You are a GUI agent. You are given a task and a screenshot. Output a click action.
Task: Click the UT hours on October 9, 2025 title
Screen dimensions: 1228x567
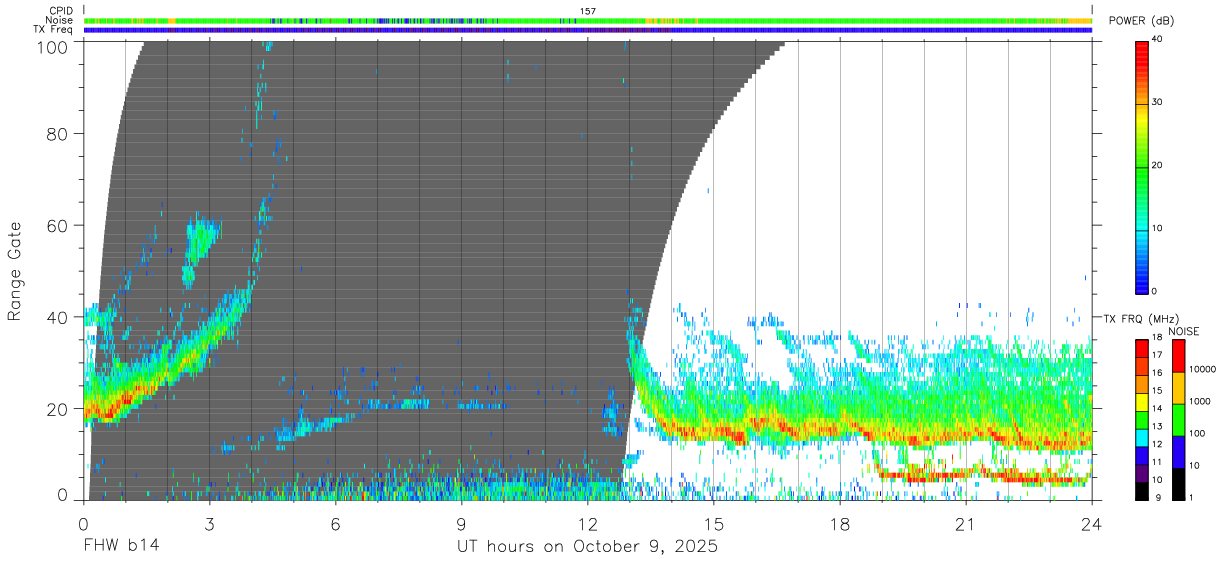[587, 547]
